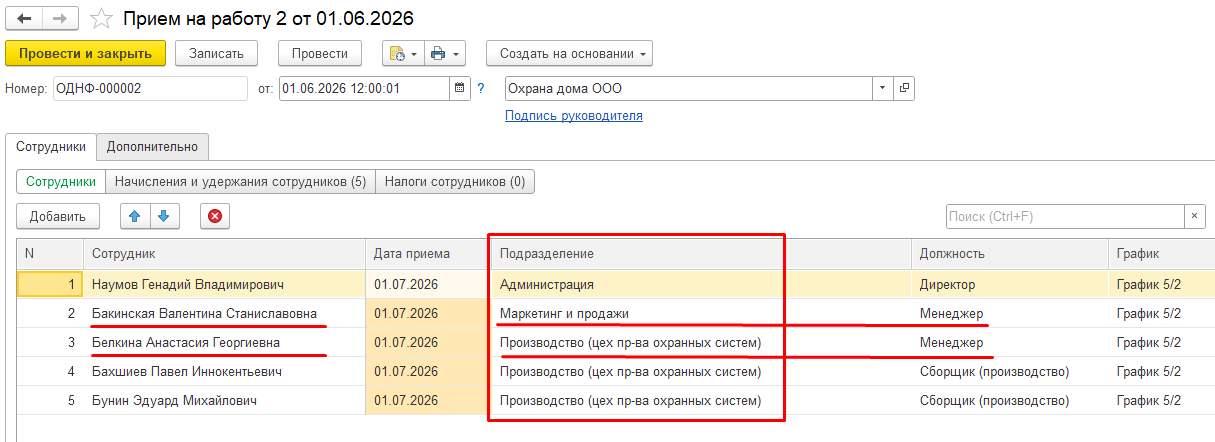Click Бахшиев's График 5/2 cell
The image size is (1215, 442).
click(x=1161, y=372)
